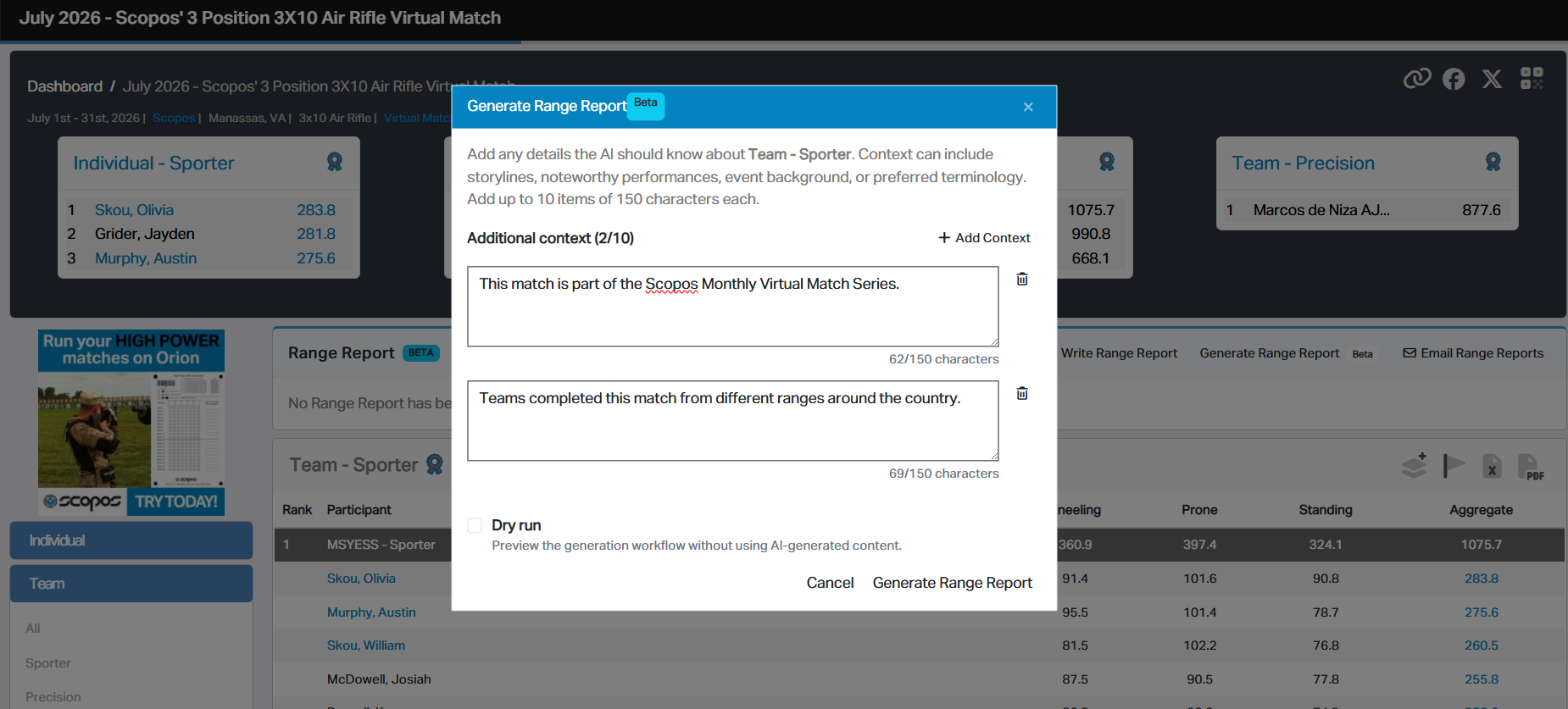Viewport: 1568px width, 709px height.
Task: Click the ribbon icon next to Team - Sporter heading
Action: [435, 464]
